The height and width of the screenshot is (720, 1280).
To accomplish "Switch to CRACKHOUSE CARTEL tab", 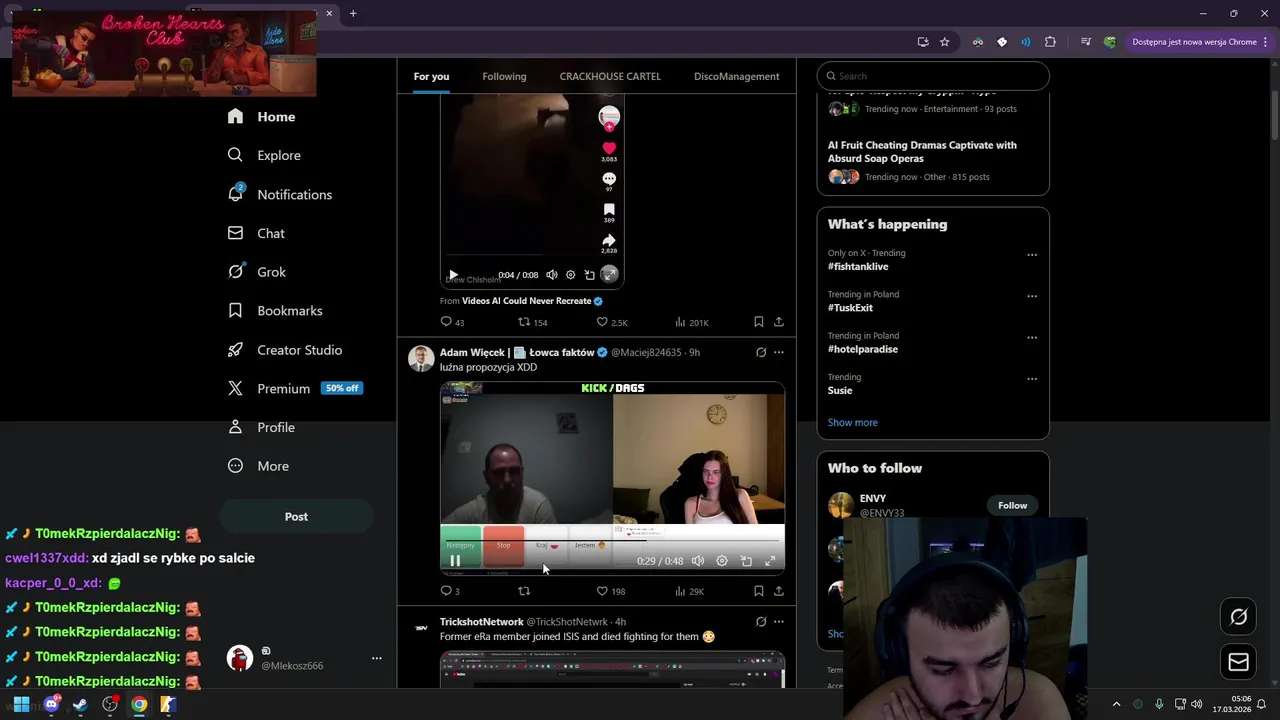I will pyautogui.click(x=610, y=77).
